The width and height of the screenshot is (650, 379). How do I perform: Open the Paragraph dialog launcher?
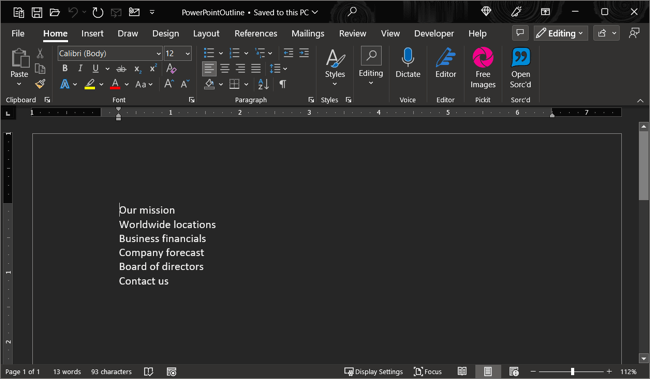(311, 100)
